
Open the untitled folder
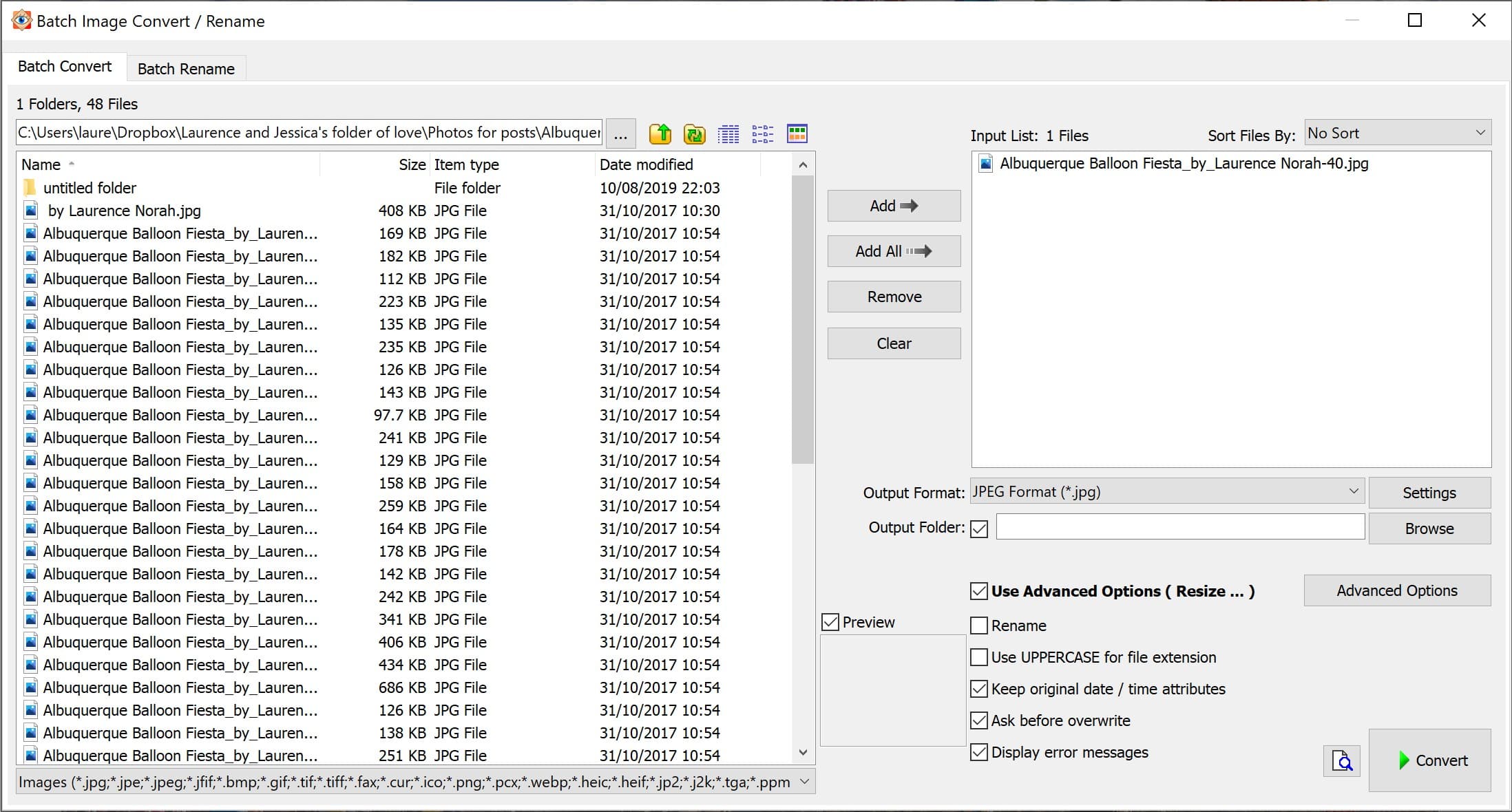tap(90, 188)
